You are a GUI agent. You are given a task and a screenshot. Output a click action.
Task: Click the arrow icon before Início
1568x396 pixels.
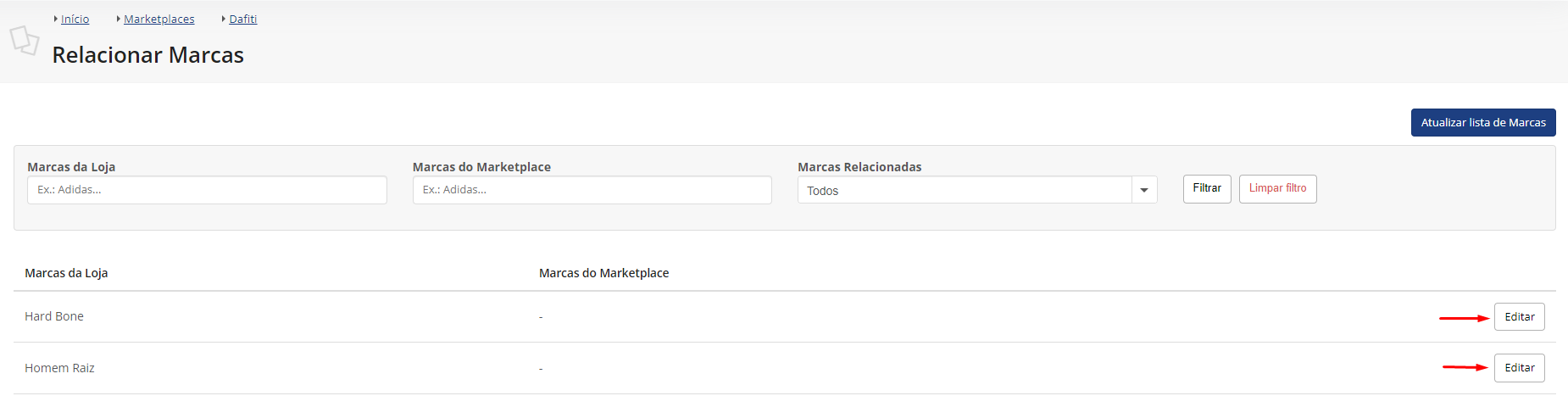56,19
